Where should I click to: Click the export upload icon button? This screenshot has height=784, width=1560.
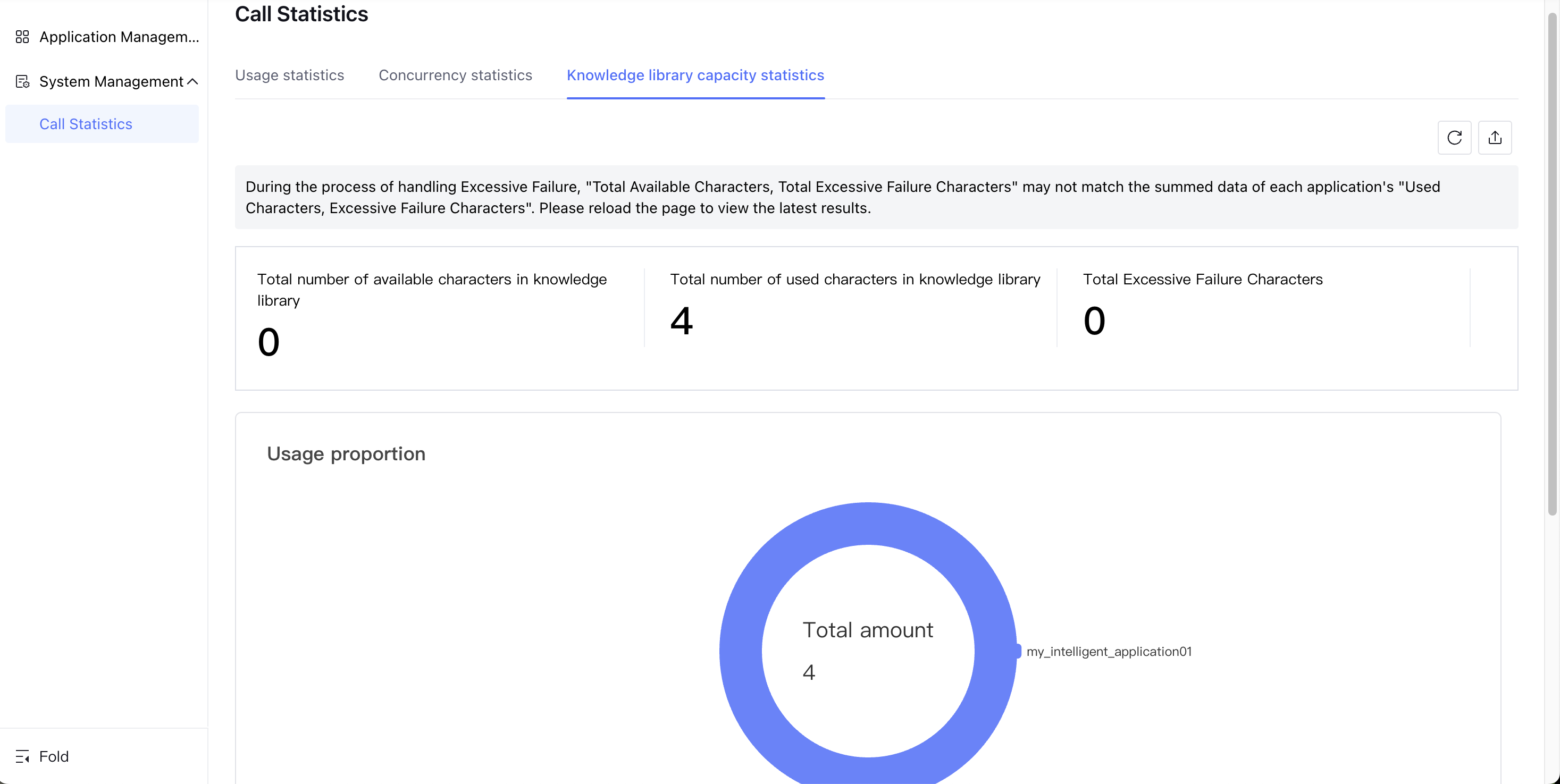tap(1495, 138)
